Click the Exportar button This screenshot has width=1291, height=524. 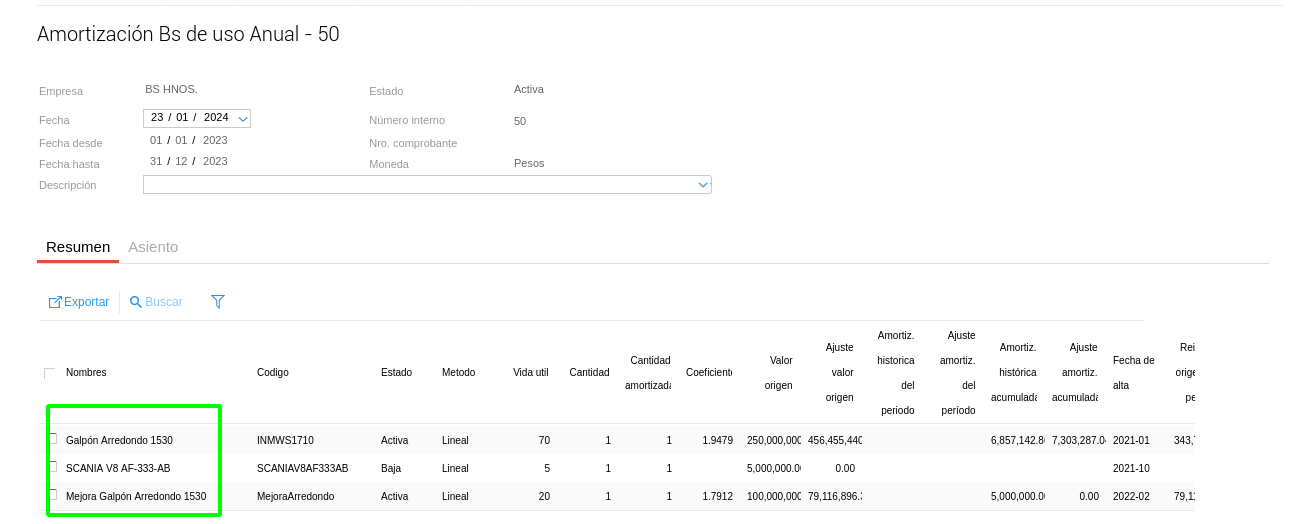coord(79,302)
